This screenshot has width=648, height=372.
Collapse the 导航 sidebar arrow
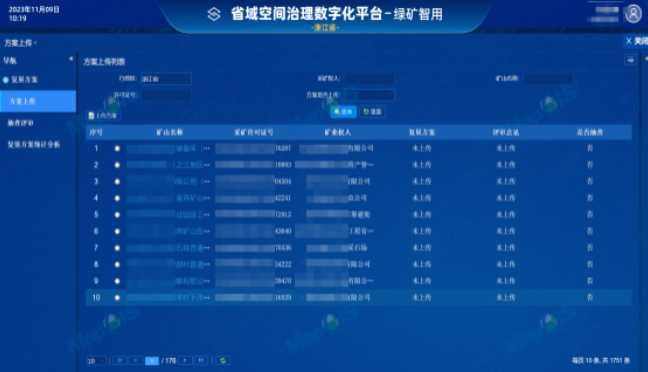[x=71, y=59]
